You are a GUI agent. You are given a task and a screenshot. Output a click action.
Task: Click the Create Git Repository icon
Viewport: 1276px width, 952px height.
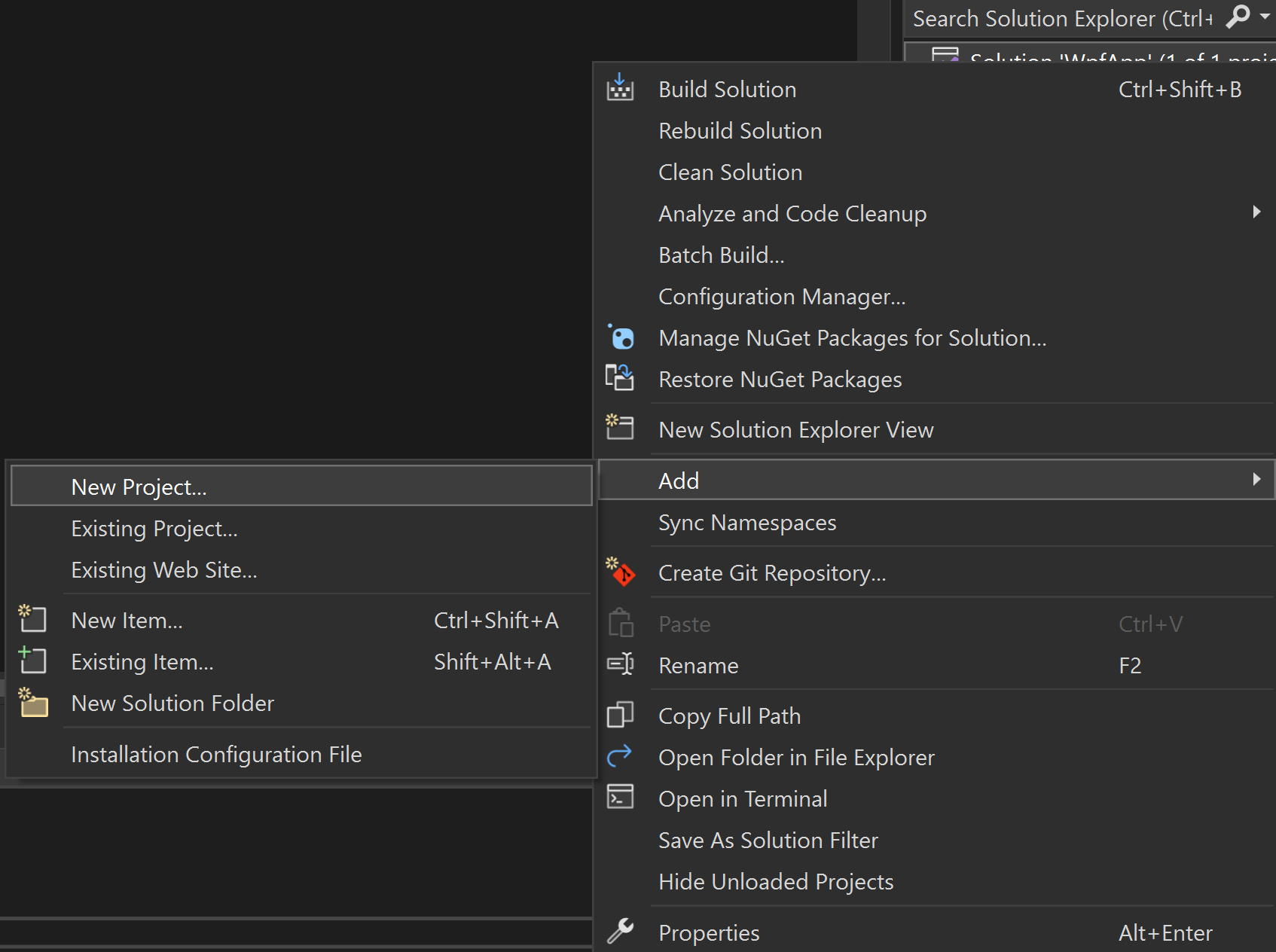(621, 572)
